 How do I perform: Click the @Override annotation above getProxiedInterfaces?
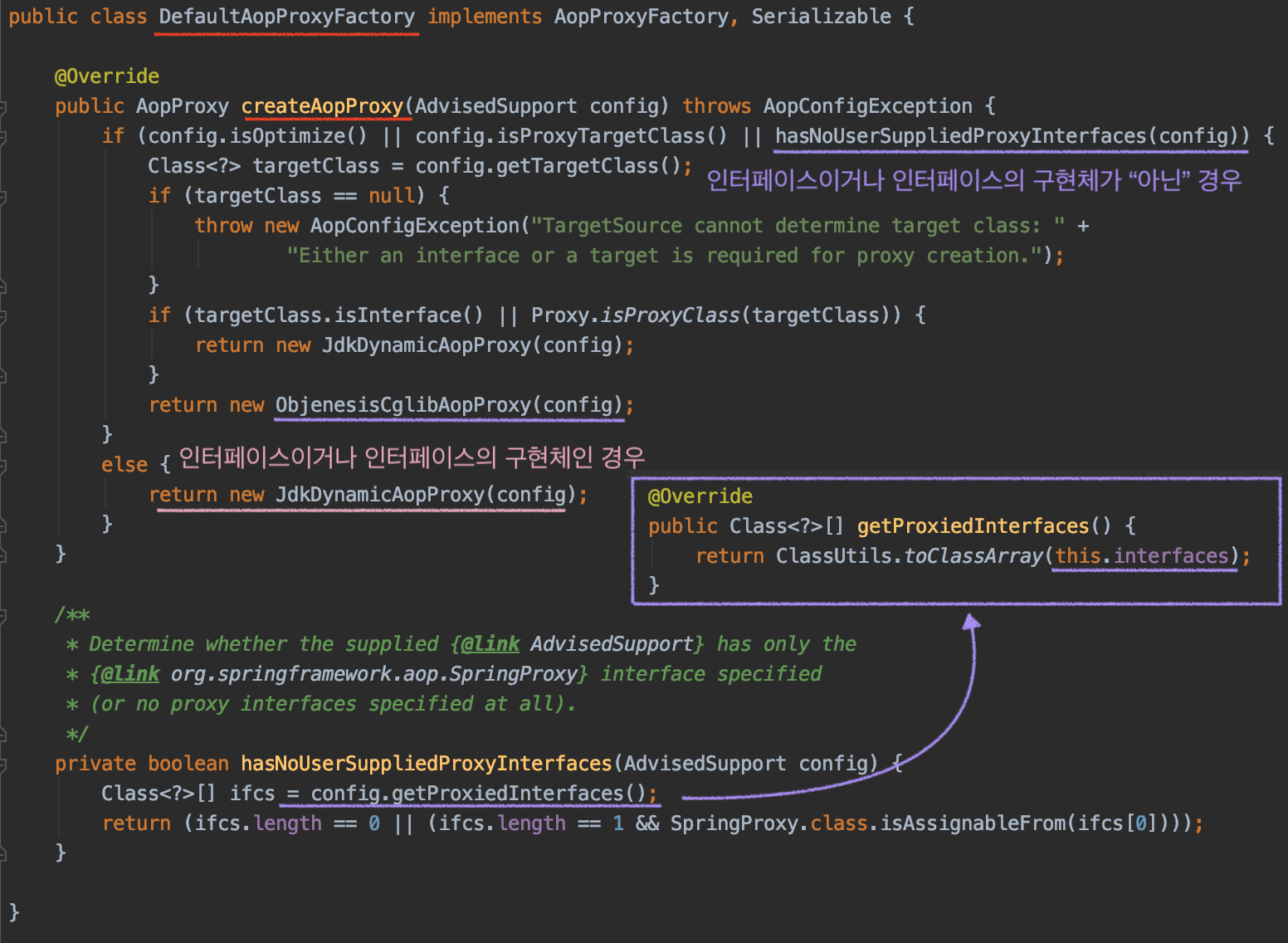(x=700, y=496)
